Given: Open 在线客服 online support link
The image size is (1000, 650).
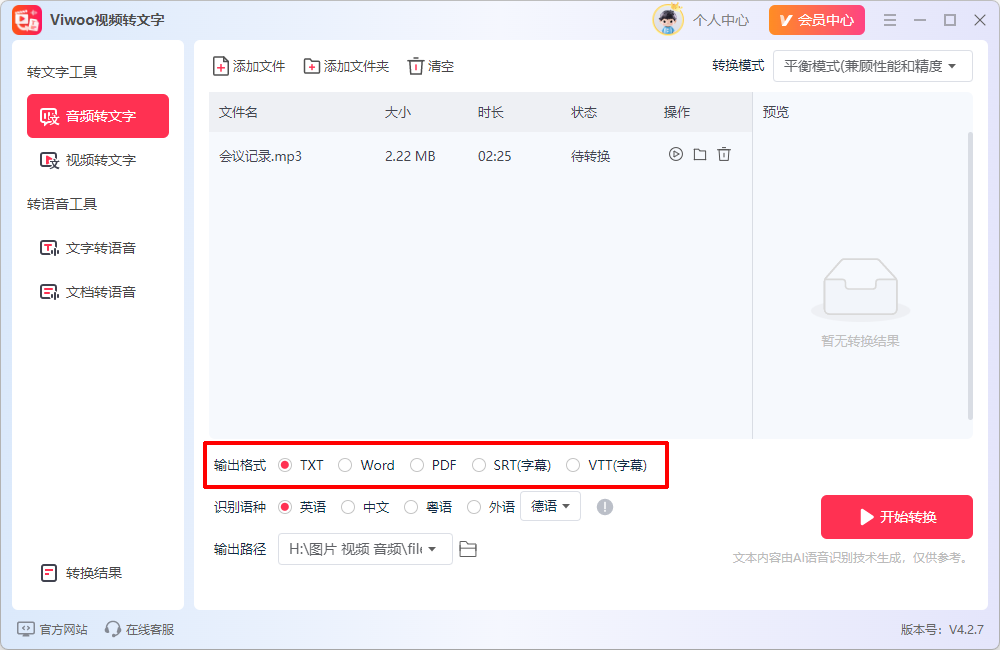Looking at the screenshot, I should click(140, 630).
